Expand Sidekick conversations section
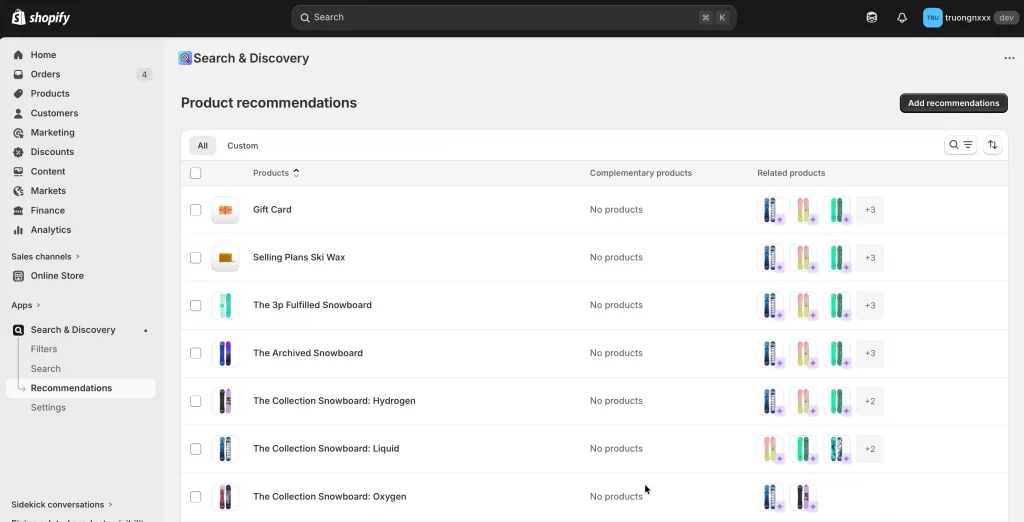The width and height of the screenshot is (1024, 522). [x=62, y=504]
